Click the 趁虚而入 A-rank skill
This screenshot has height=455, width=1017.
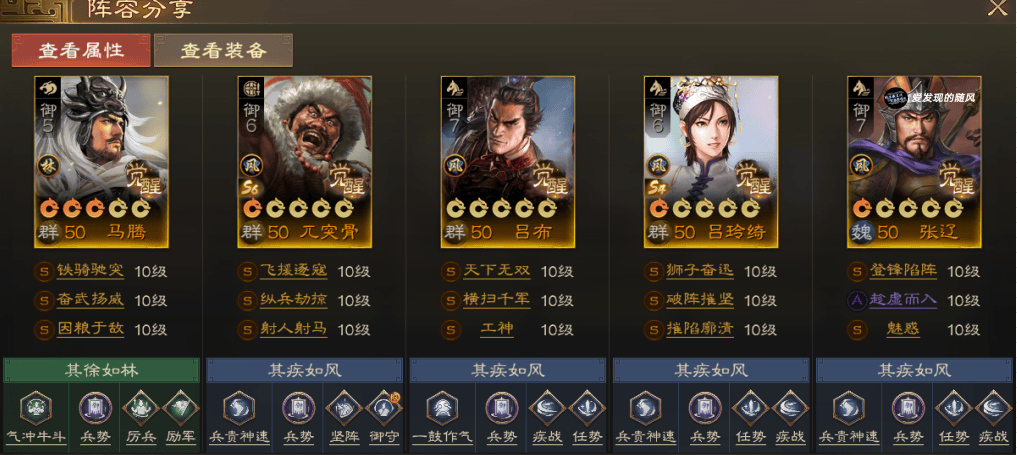(903, 300)
